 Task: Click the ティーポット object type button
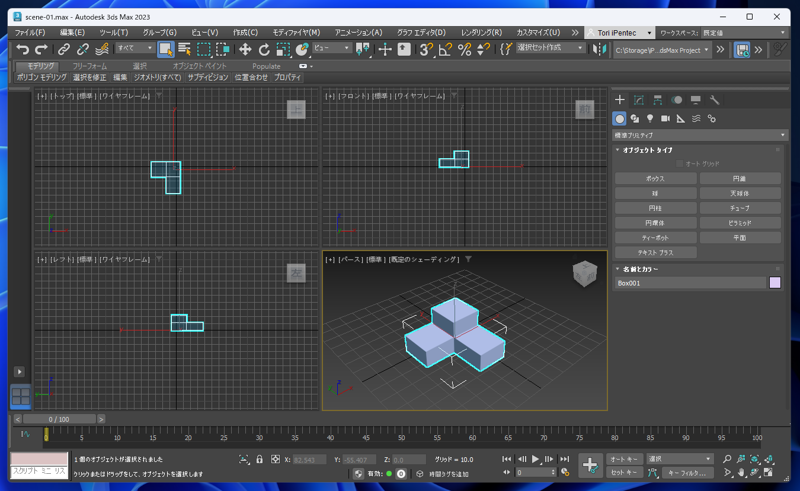656,238
